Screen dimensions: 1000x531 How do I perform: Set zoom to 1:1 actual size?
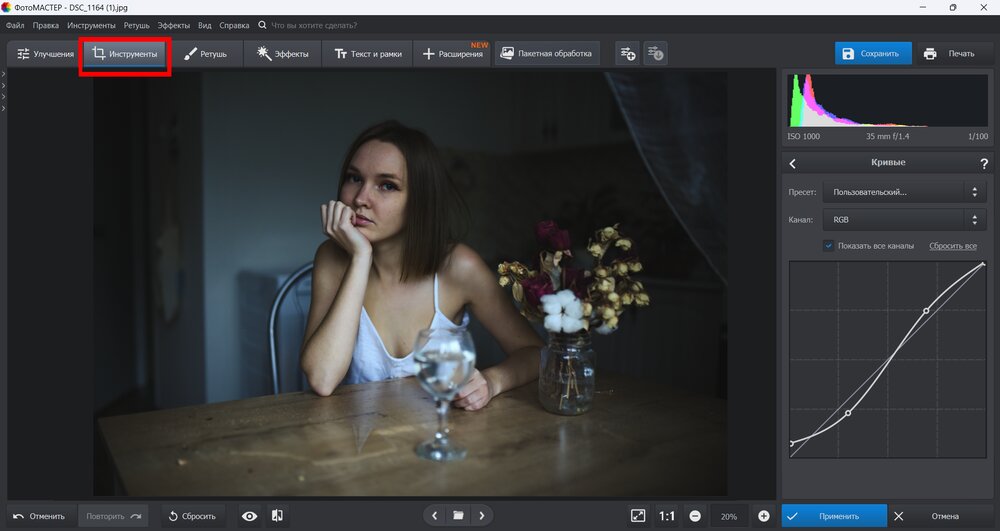(x=667, y=516)
